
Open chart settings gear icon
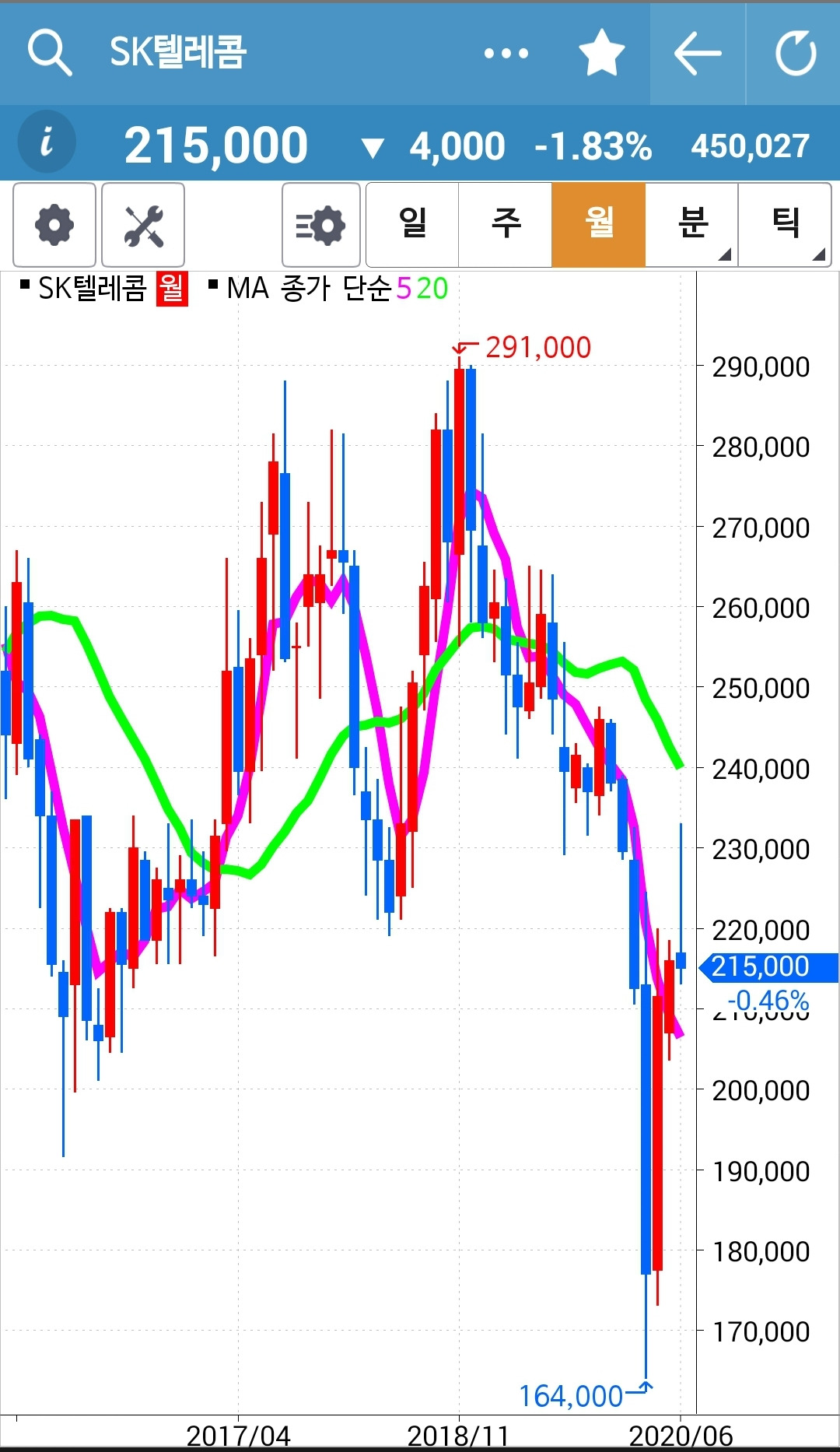(54, 225)
